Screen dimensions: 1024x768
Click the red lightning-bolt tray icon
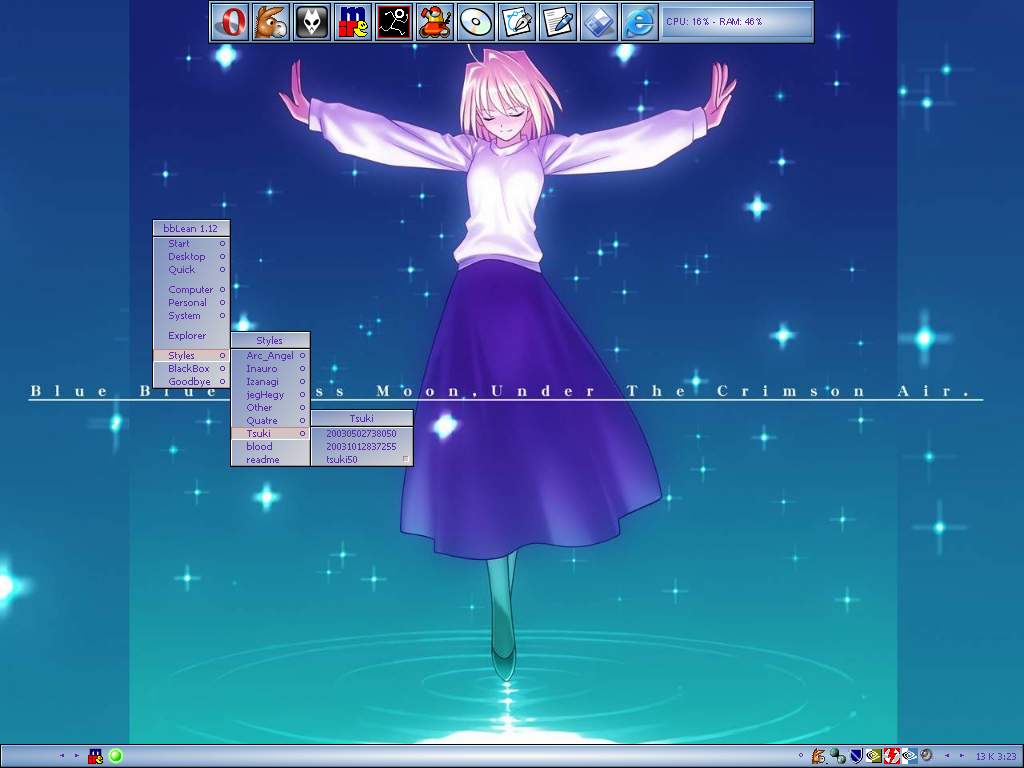click(x=891, y=756)
